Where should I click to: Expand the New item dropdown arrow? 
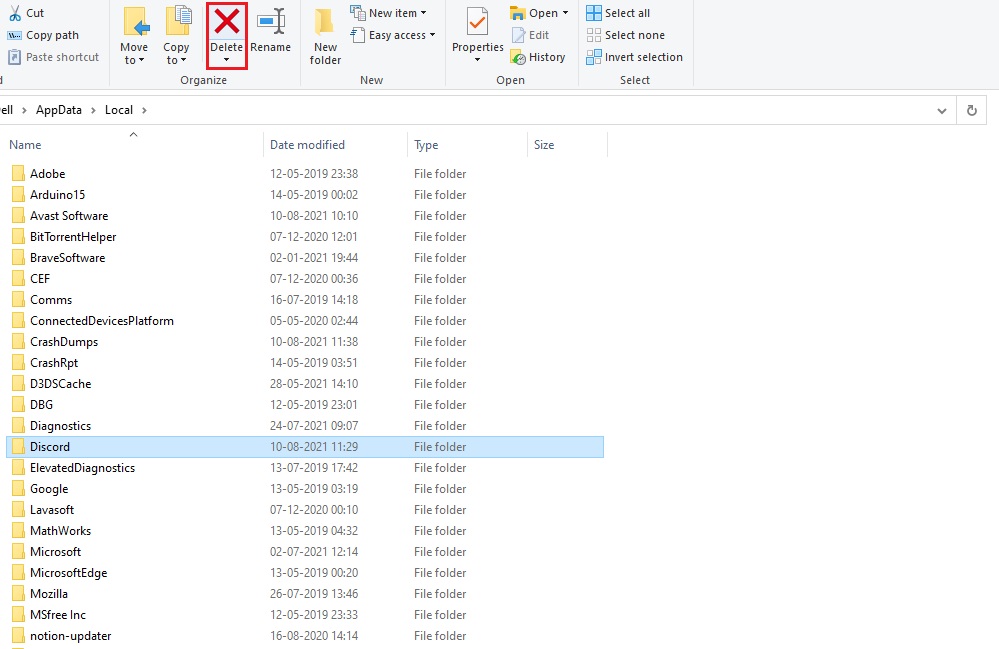[x=424, y=13]
